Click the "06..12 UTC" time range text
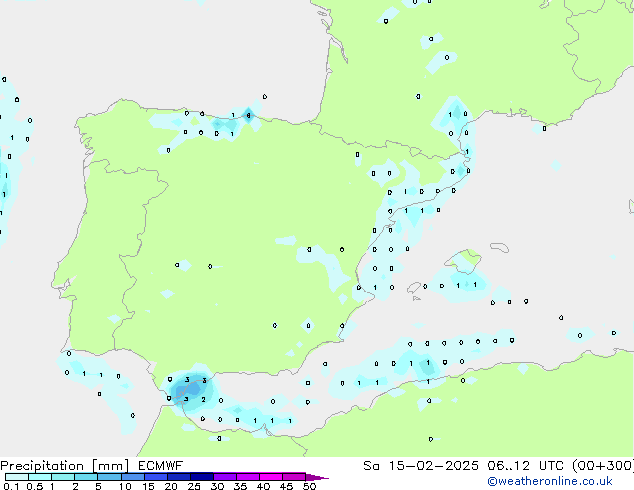This screenshot has height=490, width=634. click(525, 466)
